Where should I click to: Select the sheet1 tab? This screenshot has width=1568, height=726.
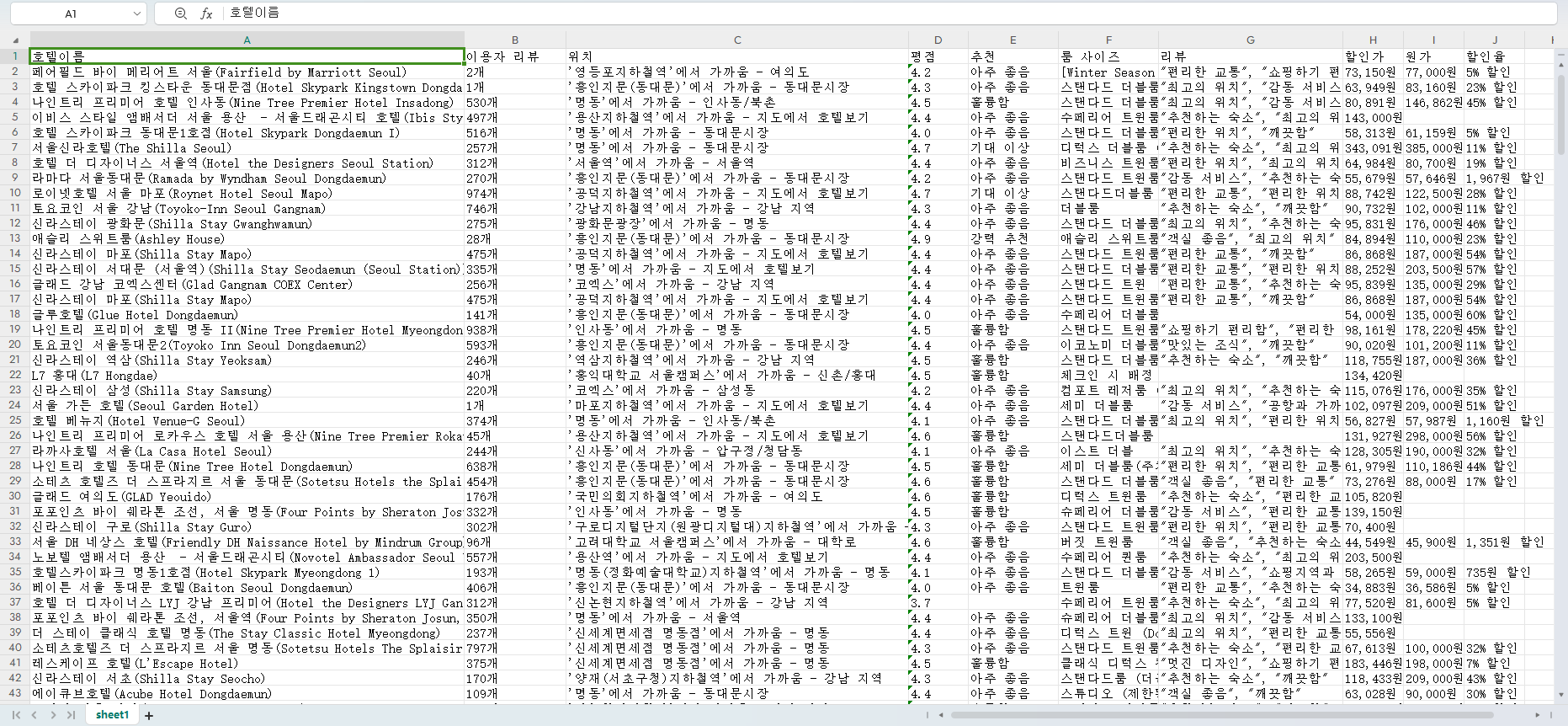point(112,715)
